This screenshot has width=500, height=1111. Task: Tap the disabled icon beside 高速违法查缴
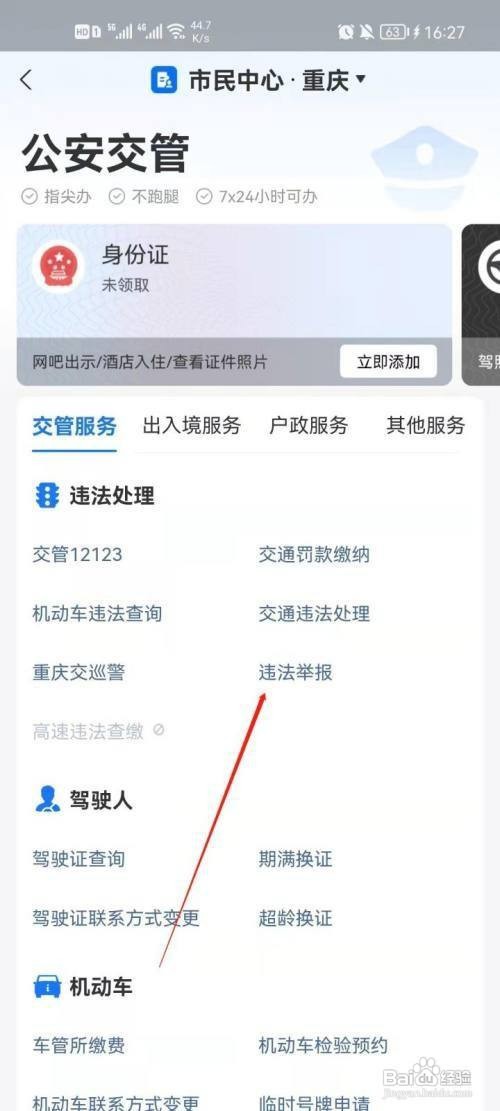click(159, 729)
